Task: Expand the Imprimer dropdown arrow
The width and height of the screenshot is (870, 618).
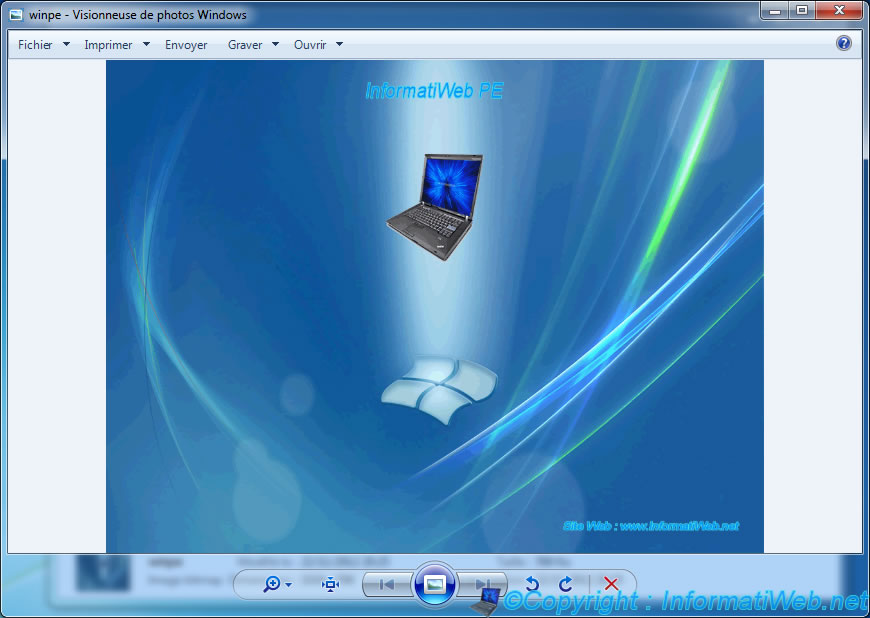Action: point(145,44)
